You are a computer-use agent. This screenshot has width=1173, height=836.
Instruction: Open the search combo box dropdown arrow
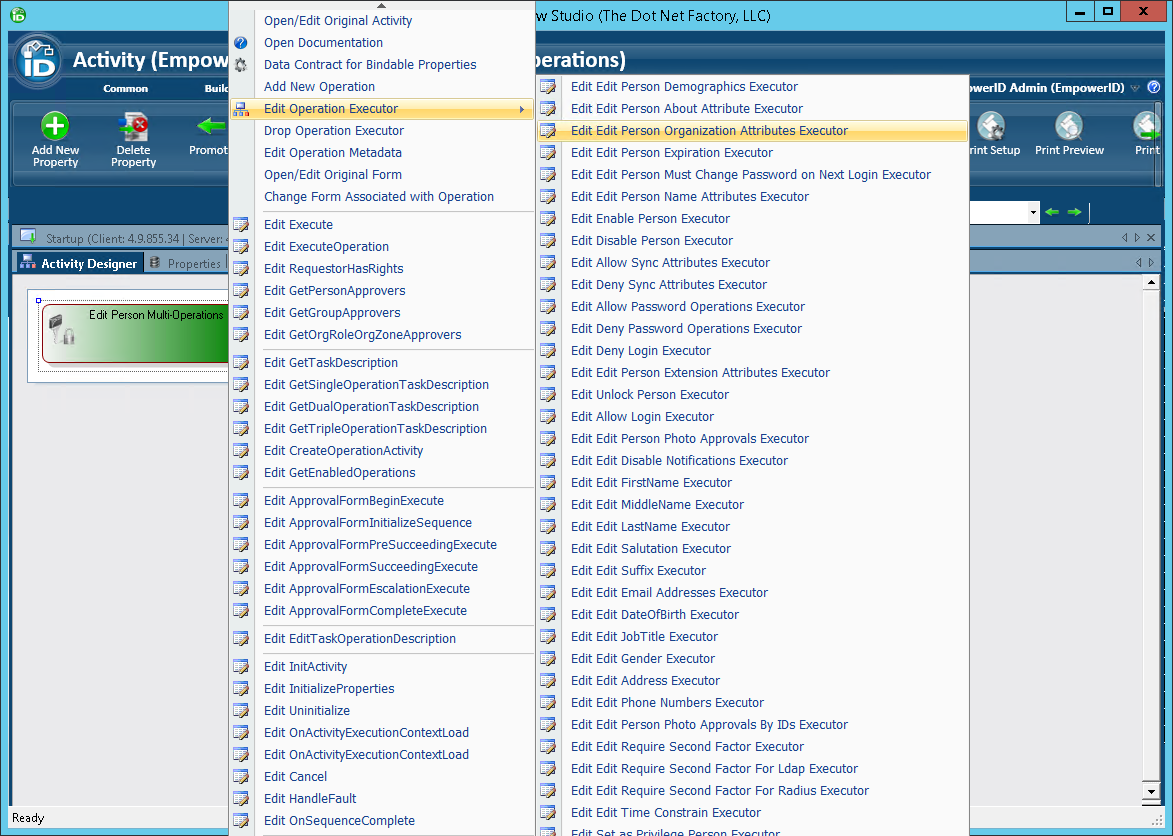point(1033,212)
